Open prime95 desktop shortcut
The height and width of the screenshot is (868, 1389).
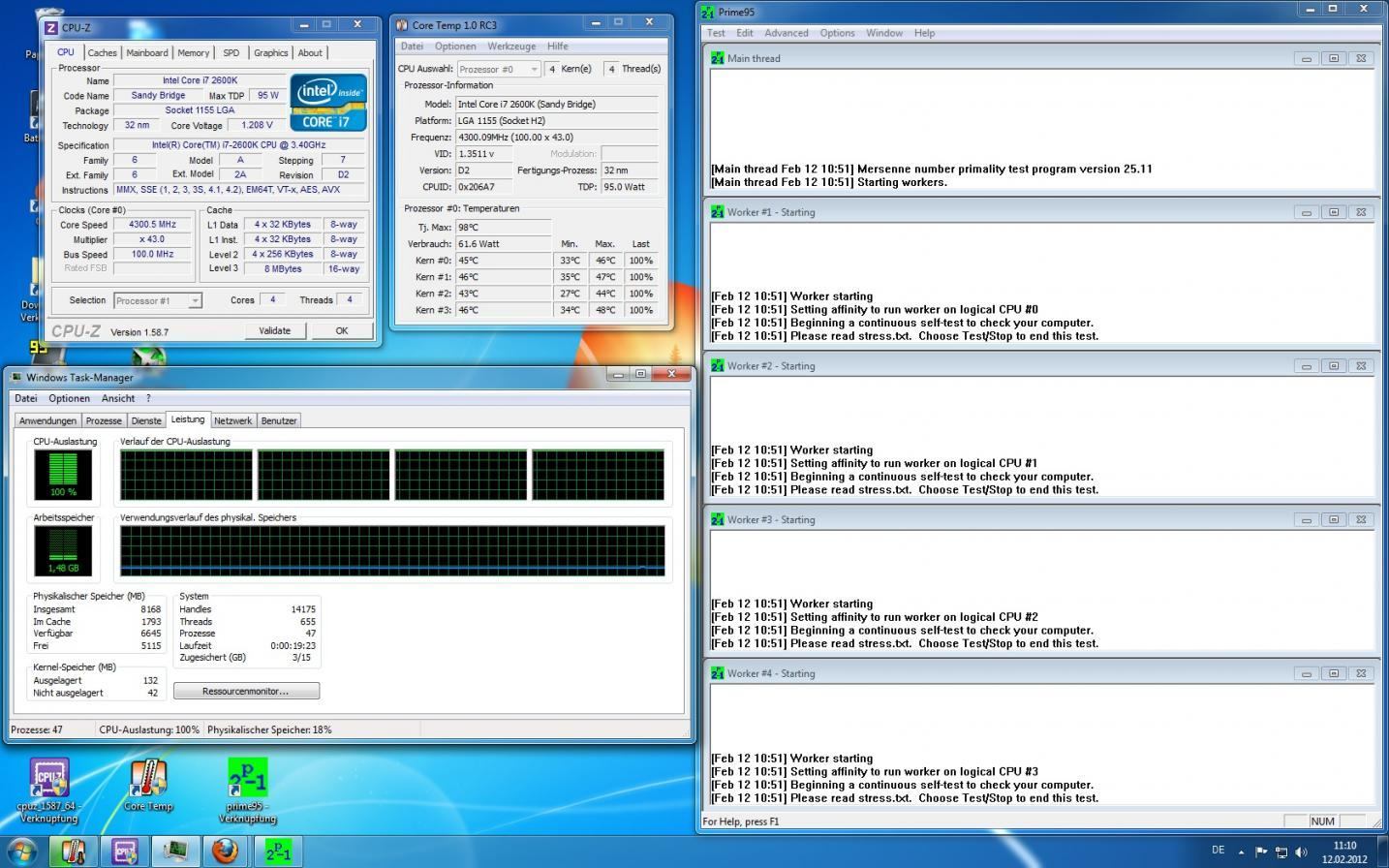coord(247,790)
